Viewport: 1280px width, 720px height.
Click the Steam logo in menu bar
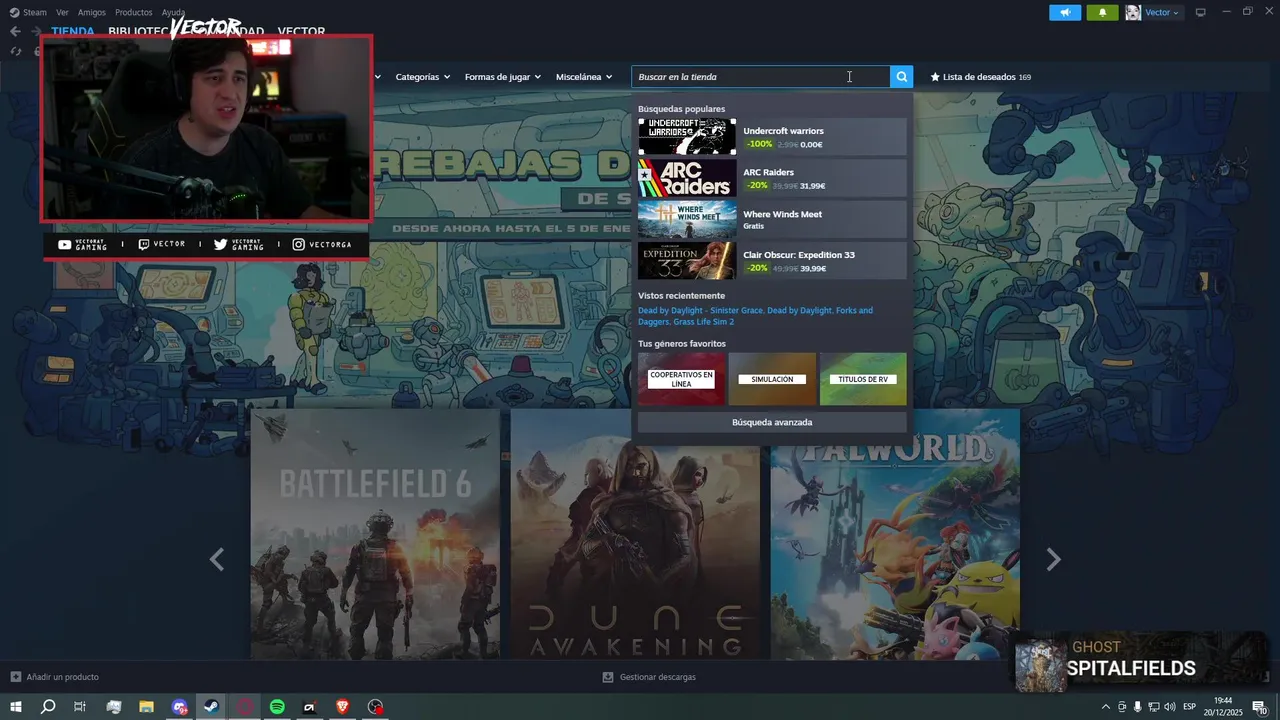(x=14, y=12)
